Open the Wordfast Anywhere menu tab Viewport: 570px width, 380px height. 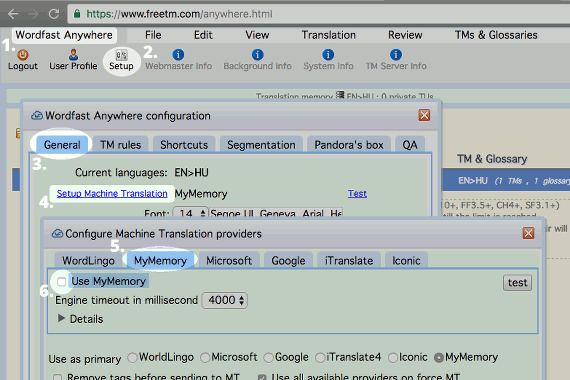click(x=64, y=35)
